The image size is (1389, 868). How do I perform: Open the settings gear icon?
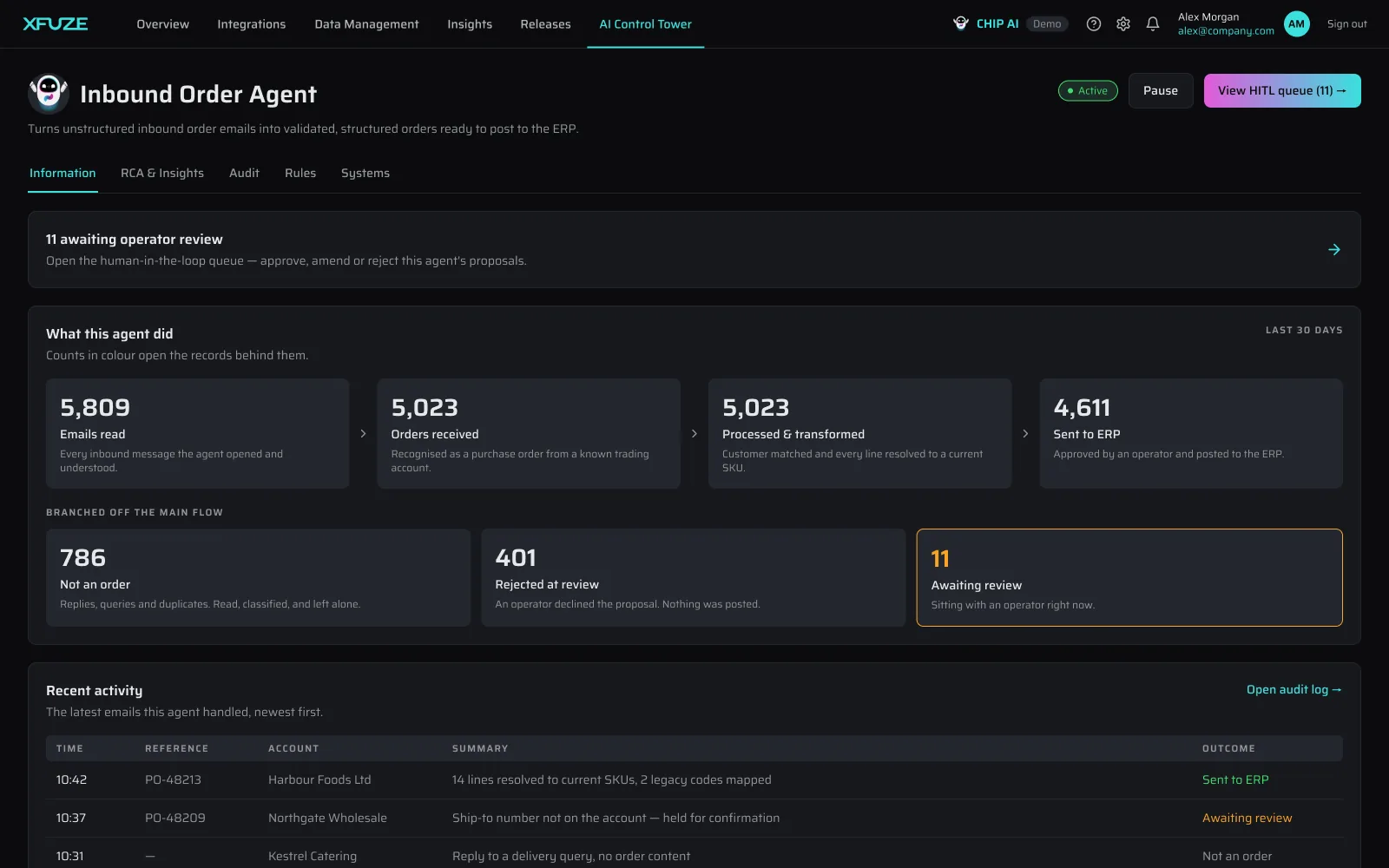click(1123, 23)
